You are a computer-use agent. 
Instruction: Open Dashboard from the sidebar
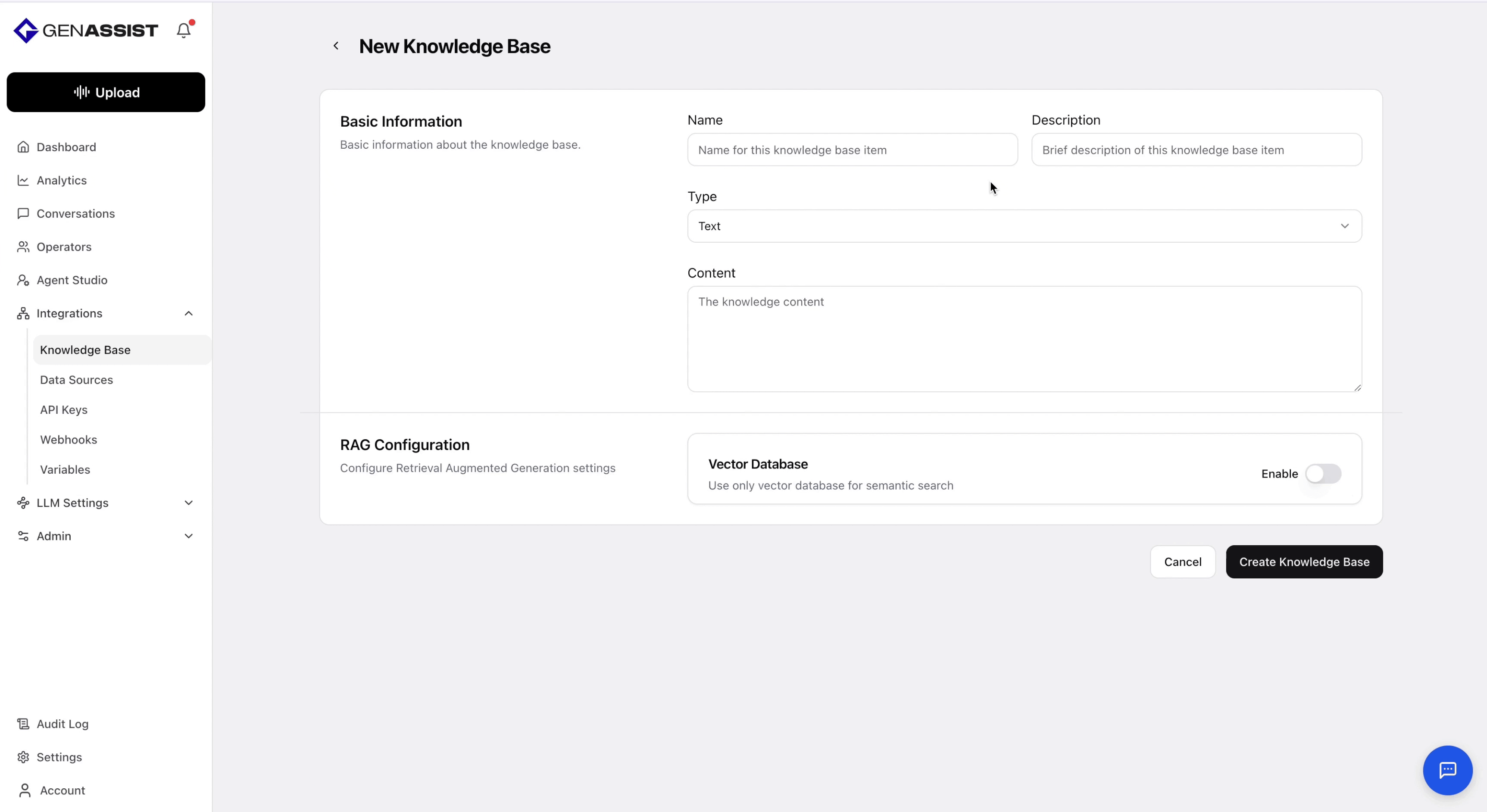[x=66, y=147]
